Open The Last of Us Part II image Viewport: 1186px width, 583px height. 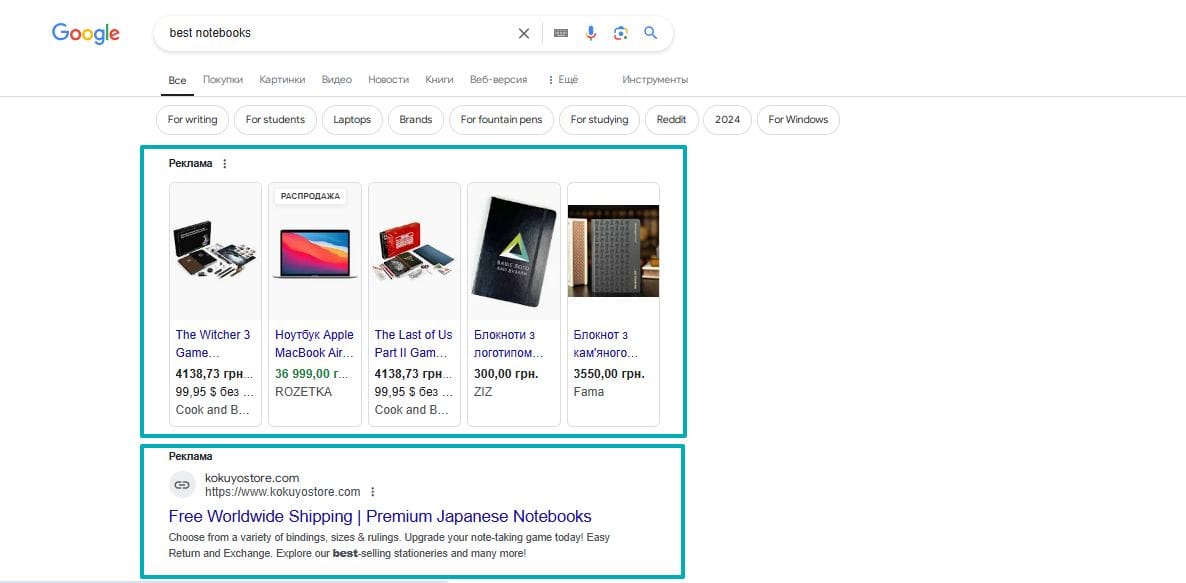[x=414, y=251]
